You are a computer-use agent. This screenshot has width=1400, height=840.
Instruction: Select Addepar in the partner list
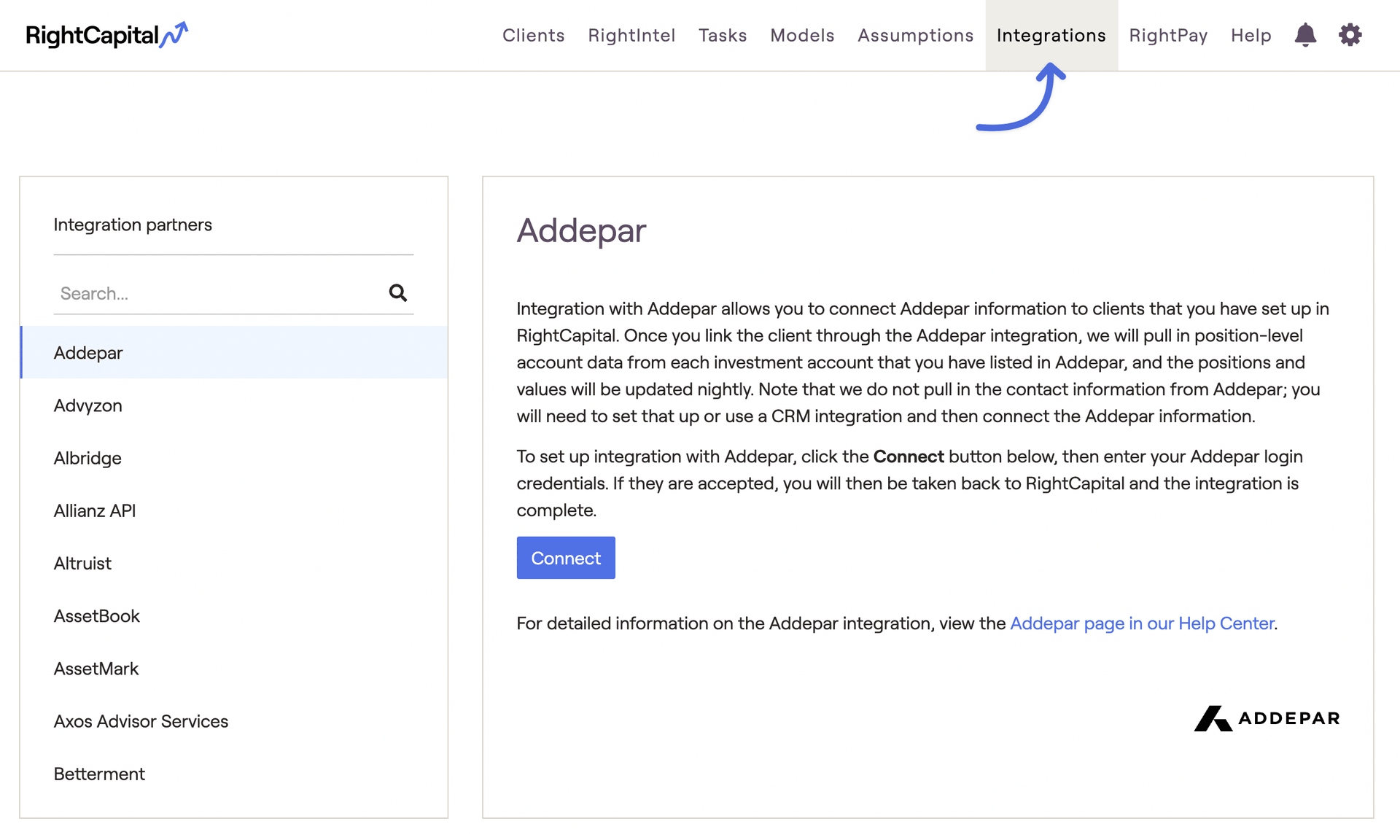(234, 352)
